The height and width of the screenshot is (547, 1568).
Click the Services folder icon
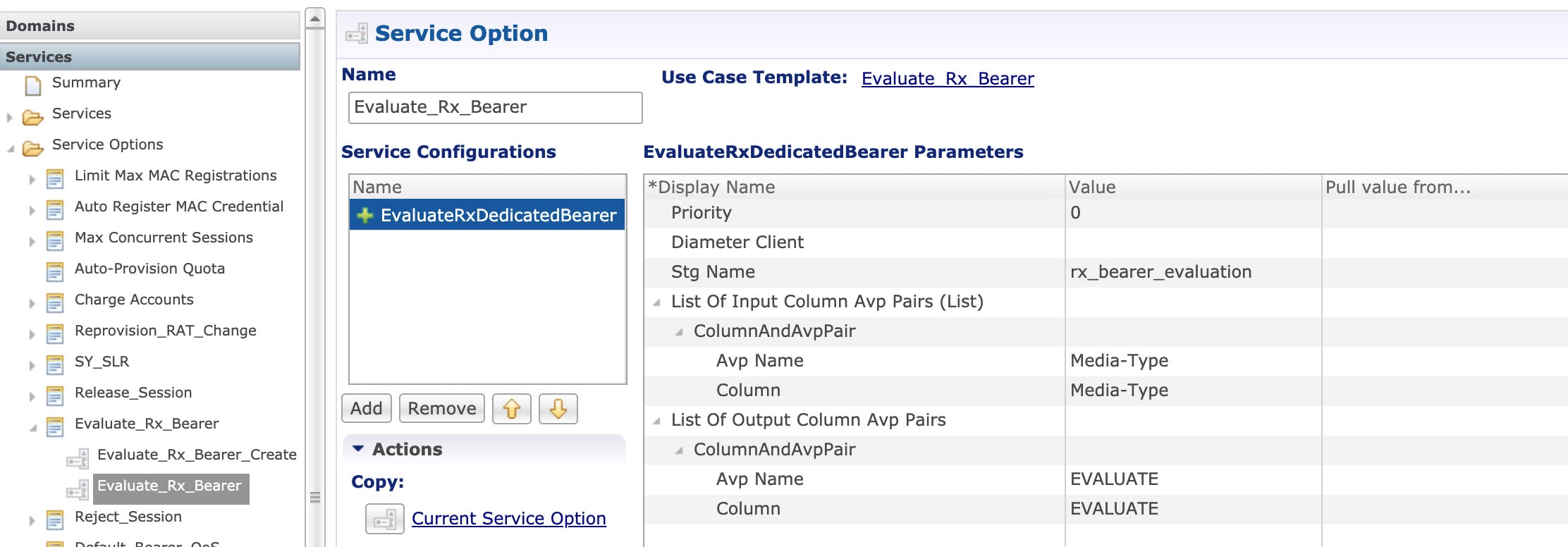tap(32, 116)
